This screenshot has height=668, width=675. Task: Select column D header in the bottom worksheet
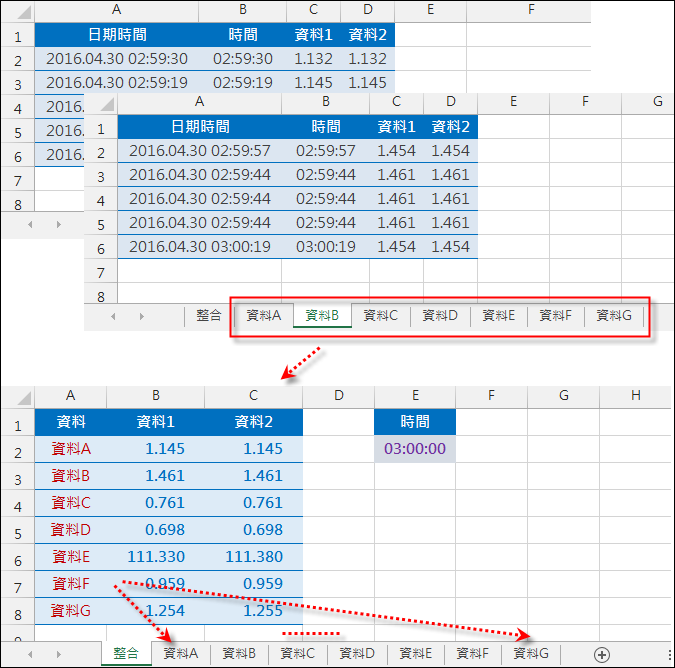point(339,396)
